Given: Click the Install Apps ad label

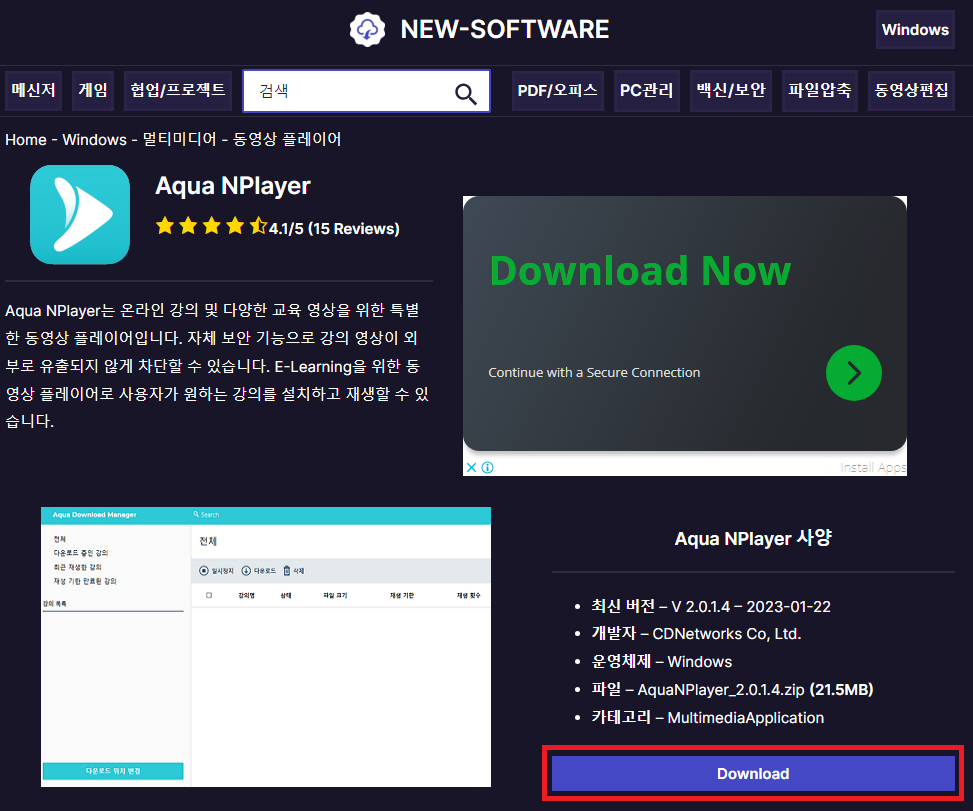Looking at the screenshot, I should [x=873, y=467].
